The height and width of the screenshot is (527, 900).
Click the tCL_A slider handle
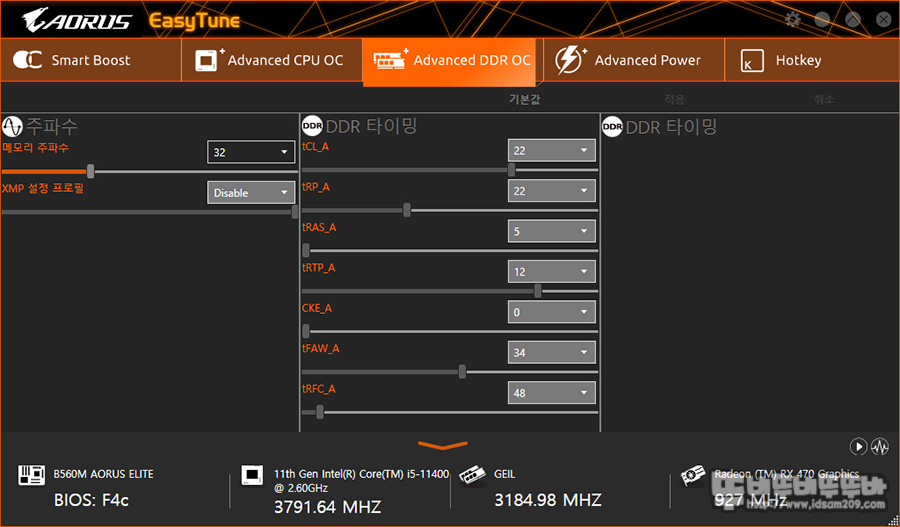(x=511, y=169)
